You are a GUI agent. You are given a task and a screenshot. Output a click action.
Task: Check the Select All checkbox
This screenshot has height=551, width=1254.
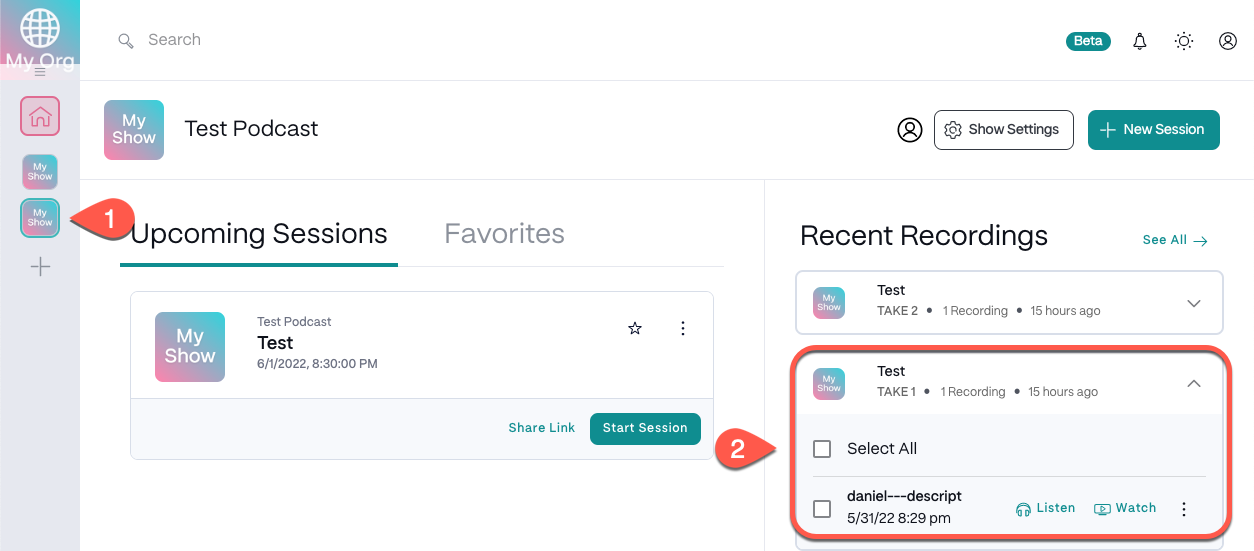tap(822, 449)
